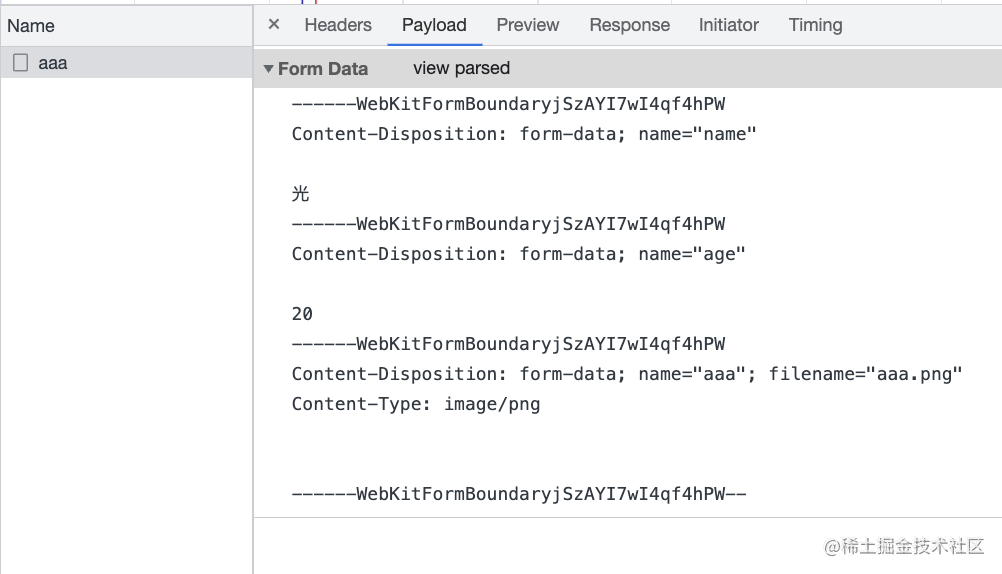Click the filename="aaa.png" disposition line
This screenshot has width=1002, height=574.
point(627,374)
